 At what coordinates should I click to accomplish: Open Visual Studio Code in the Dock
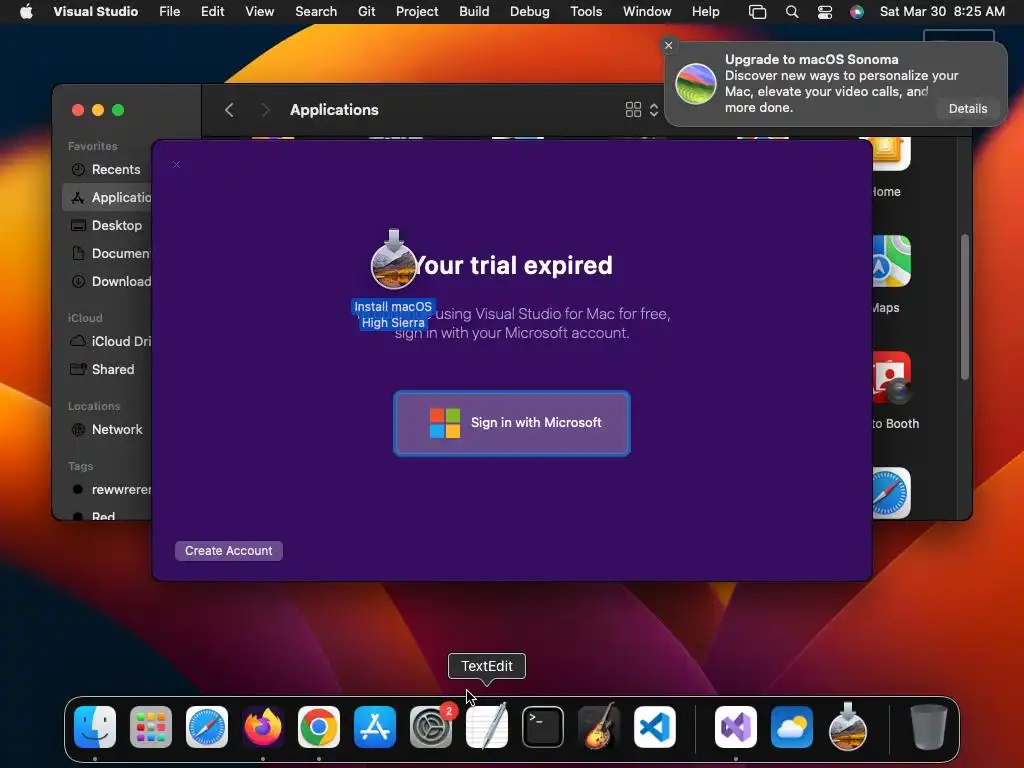coord(655,727)
